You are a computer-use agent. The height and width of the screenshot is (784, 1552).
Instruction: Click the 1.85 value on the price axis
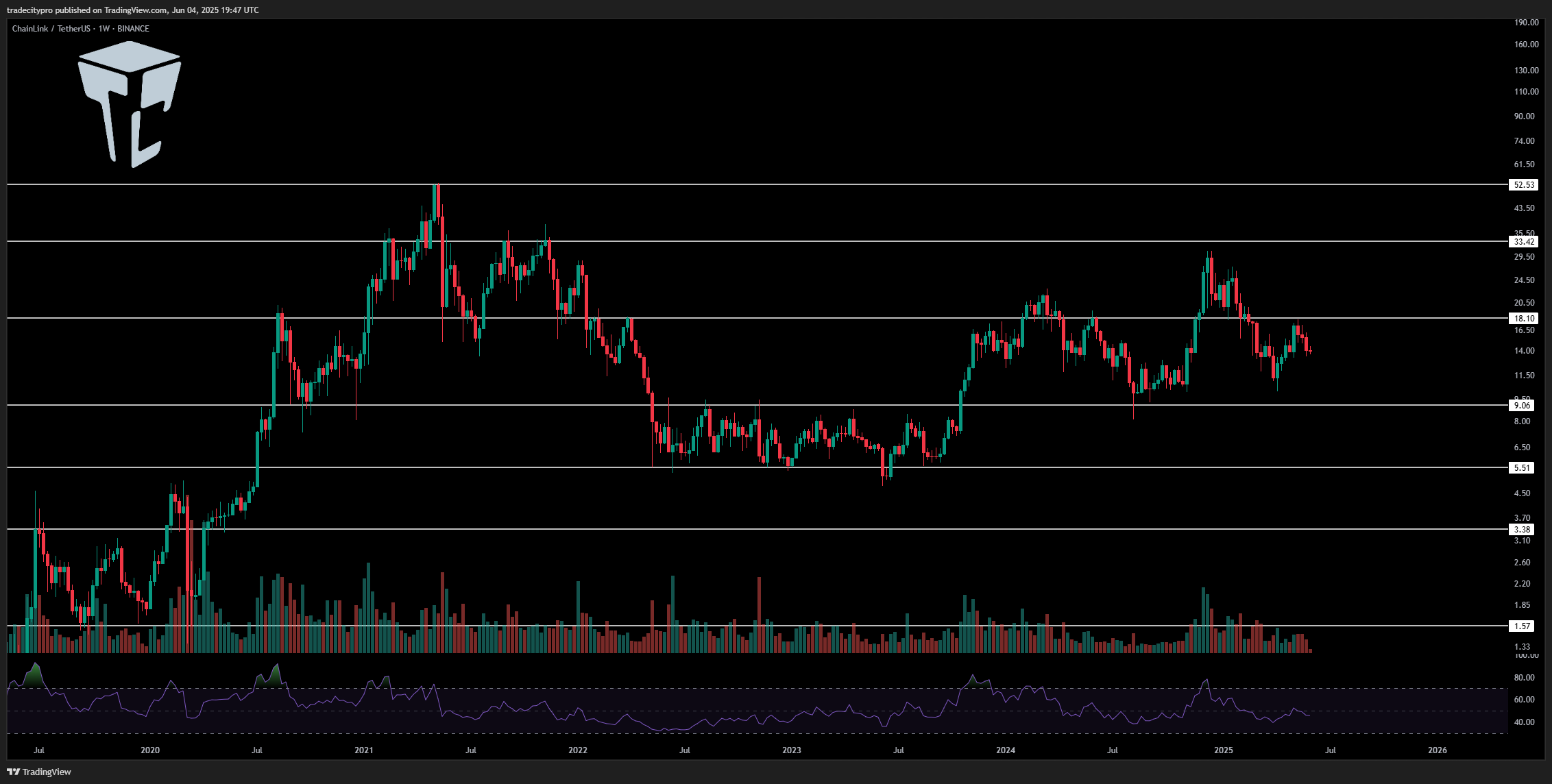(1522, 605)
